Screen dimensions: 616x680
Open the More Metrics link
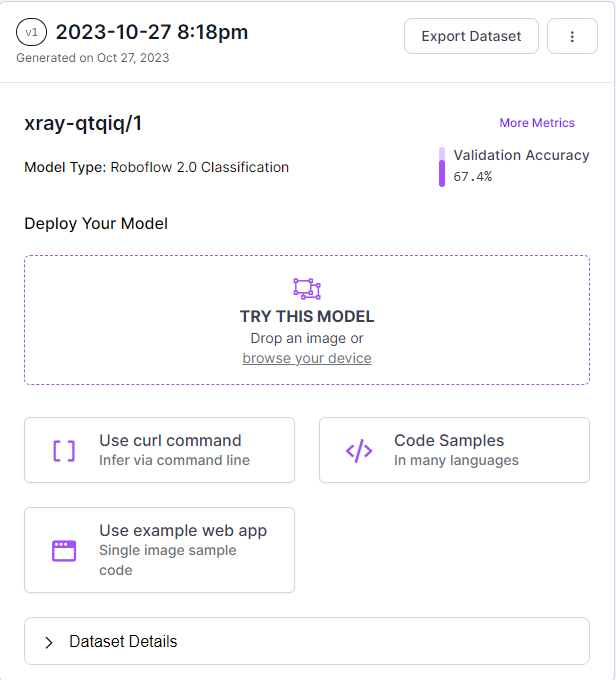pos(537,123)
